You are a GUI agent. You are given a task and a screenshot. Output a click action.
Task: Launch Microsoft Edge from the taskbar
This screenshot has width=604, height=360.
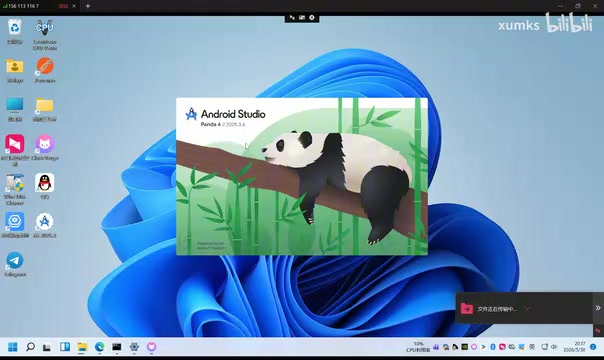click(100, 347)
